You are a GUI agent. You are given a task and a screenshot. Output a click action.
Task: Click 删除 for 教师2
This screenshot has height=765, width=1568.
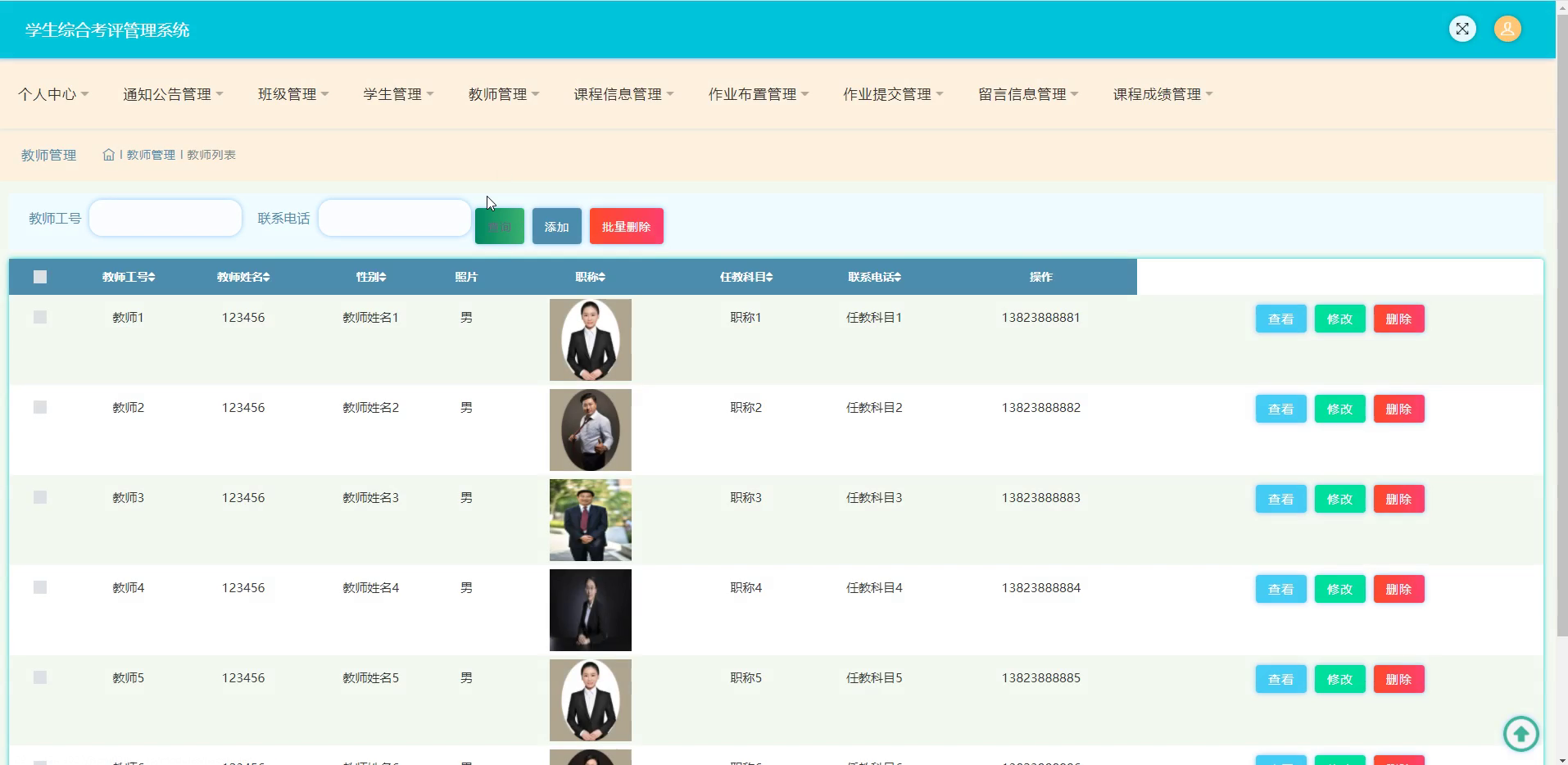point(1399,409)
